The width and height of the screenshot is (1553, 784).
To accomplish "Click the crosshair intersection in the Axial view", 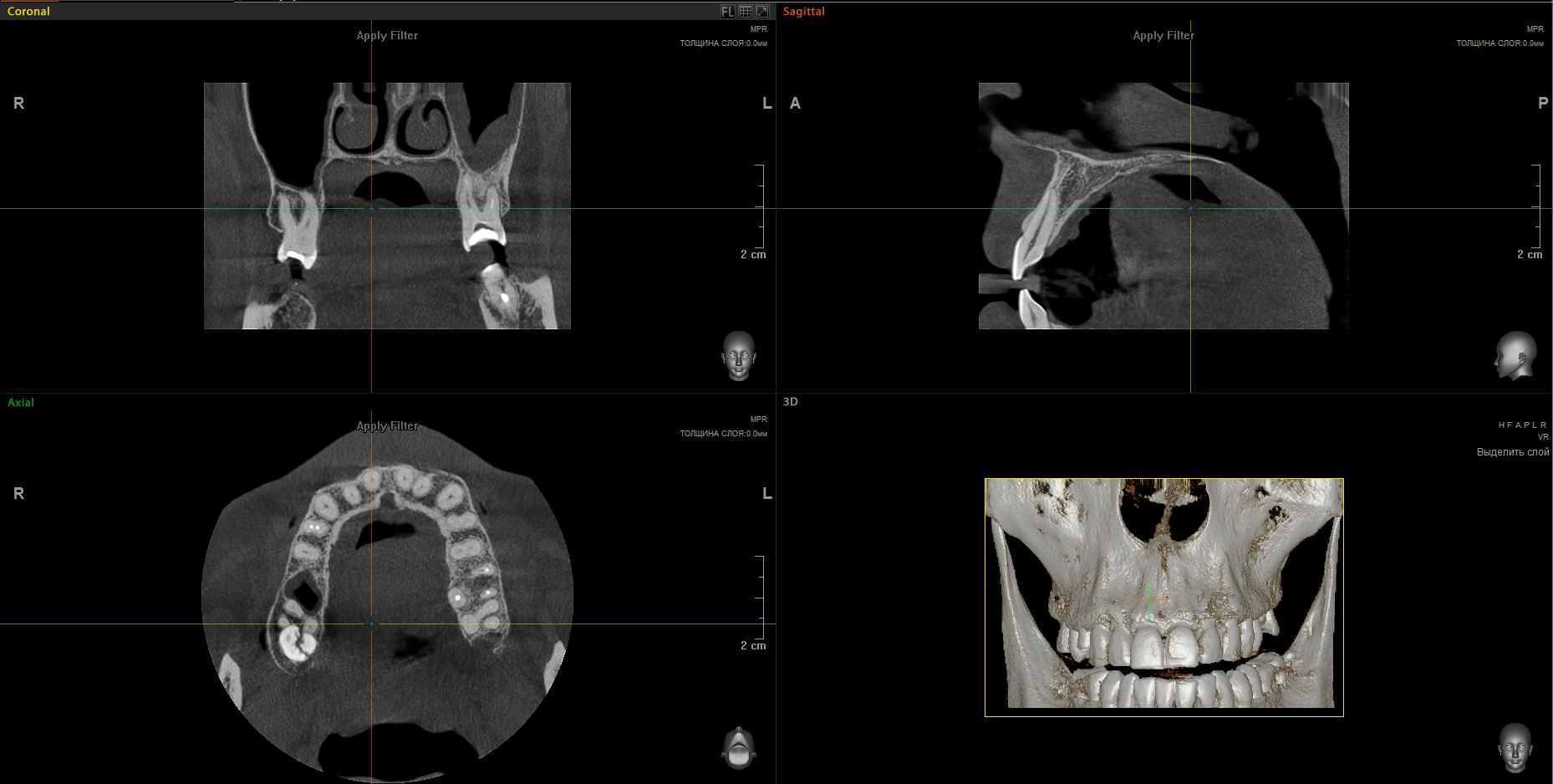I will pyautogui.click(x=371, y=624).
